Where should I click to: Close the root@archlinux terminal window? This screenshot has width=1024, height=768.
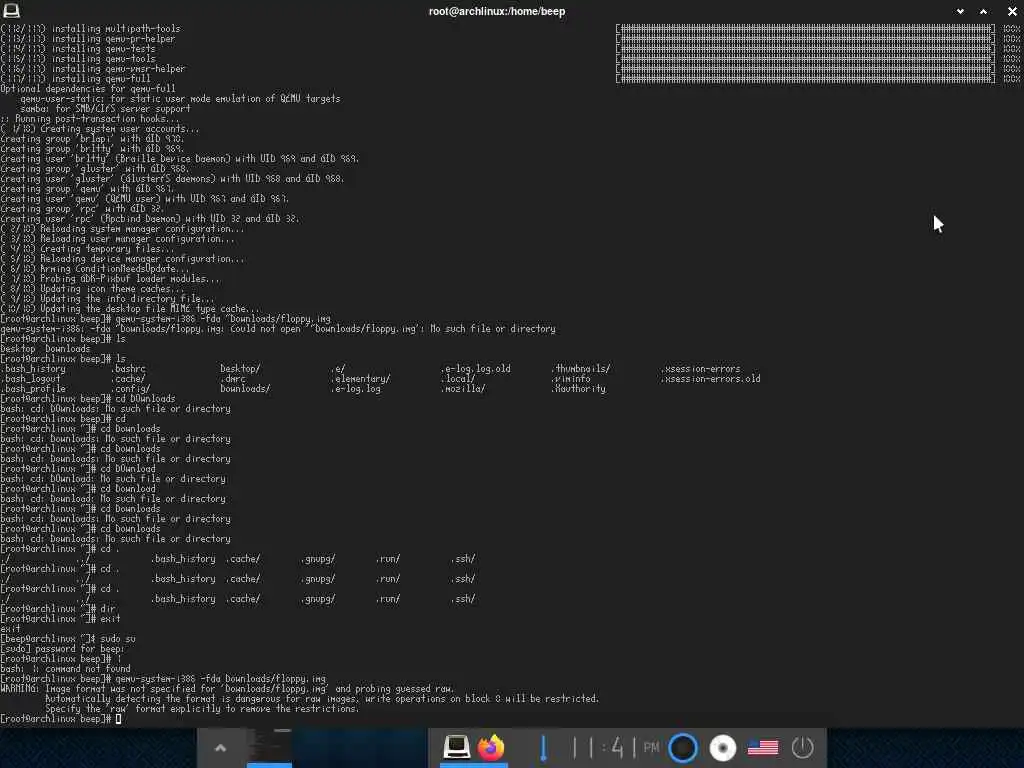1012,11
